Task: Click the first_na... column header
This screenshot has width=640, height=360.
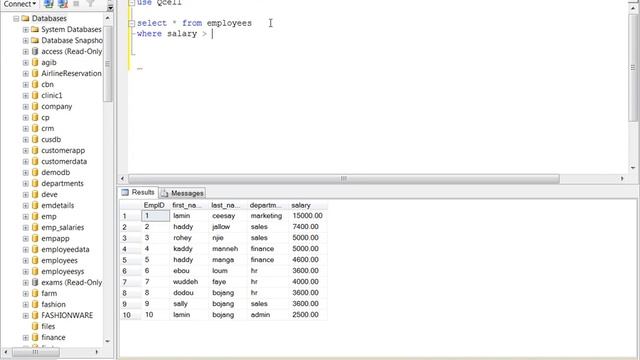Action: click(189, 205)
